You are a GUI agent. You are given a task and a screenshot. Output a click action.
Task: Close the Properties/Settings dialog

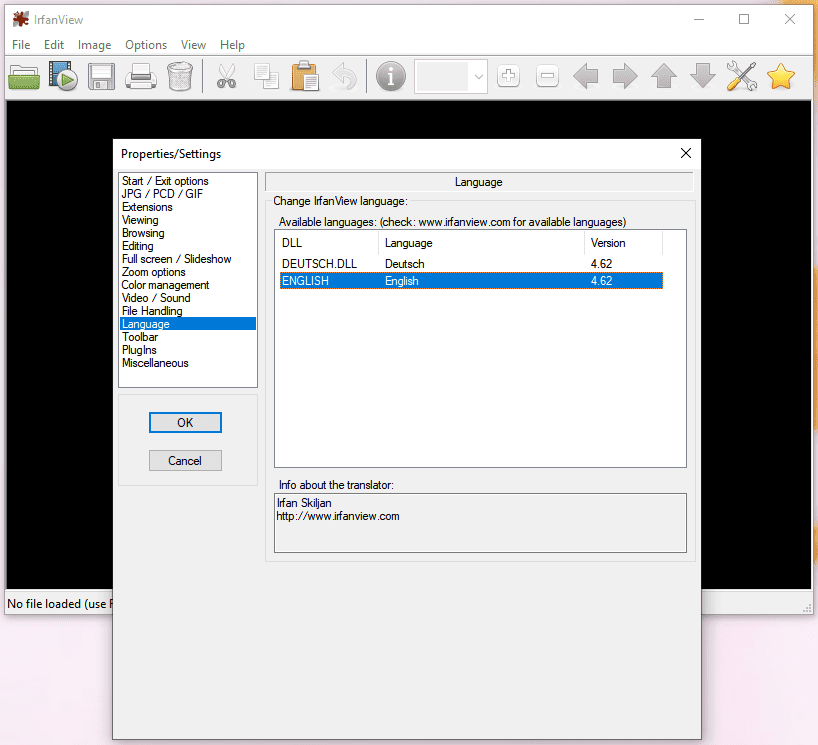coord(685,153)
